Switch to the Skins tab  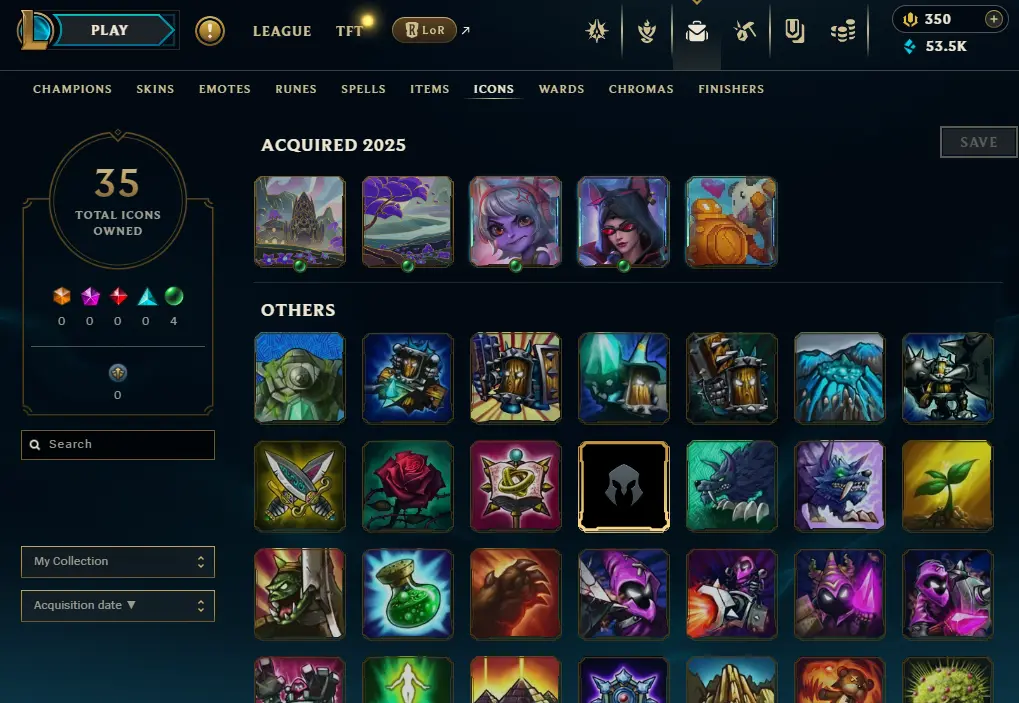[155, 89]
